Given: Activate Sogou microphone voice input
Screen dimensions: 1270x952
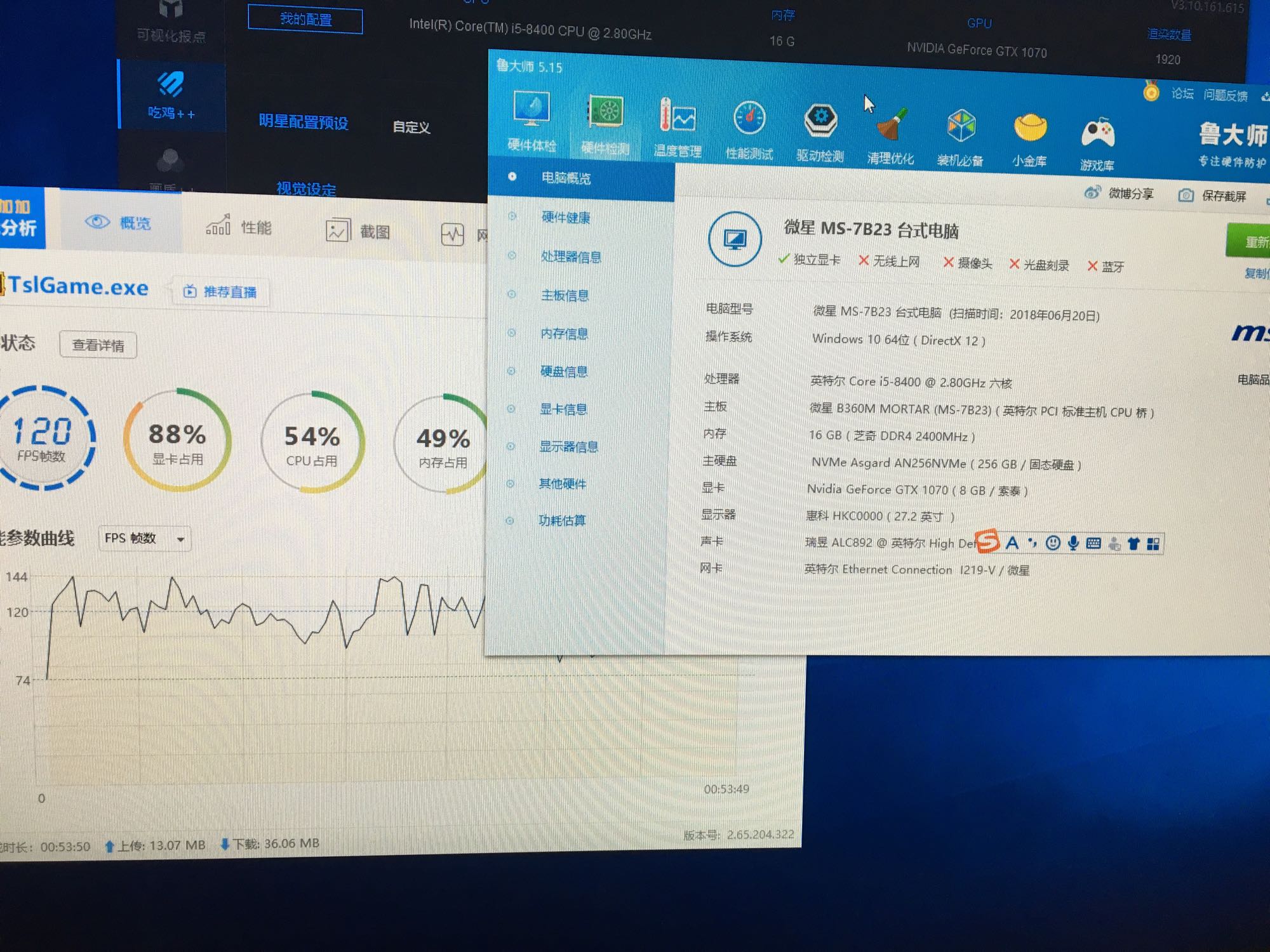Looking at the screenshot, I should (1073, 543).
